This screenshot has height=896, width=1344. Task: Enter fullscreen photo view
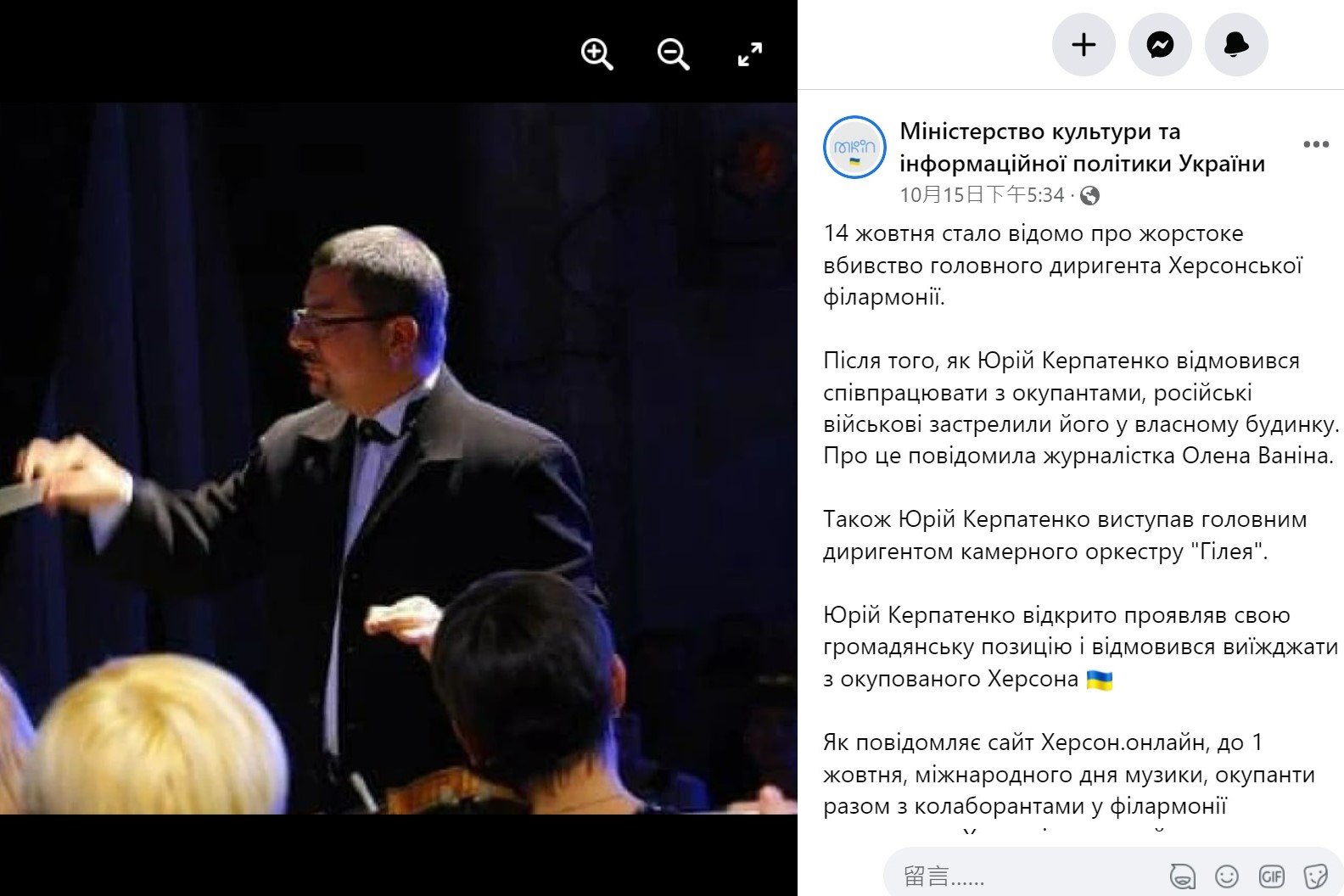749,55
